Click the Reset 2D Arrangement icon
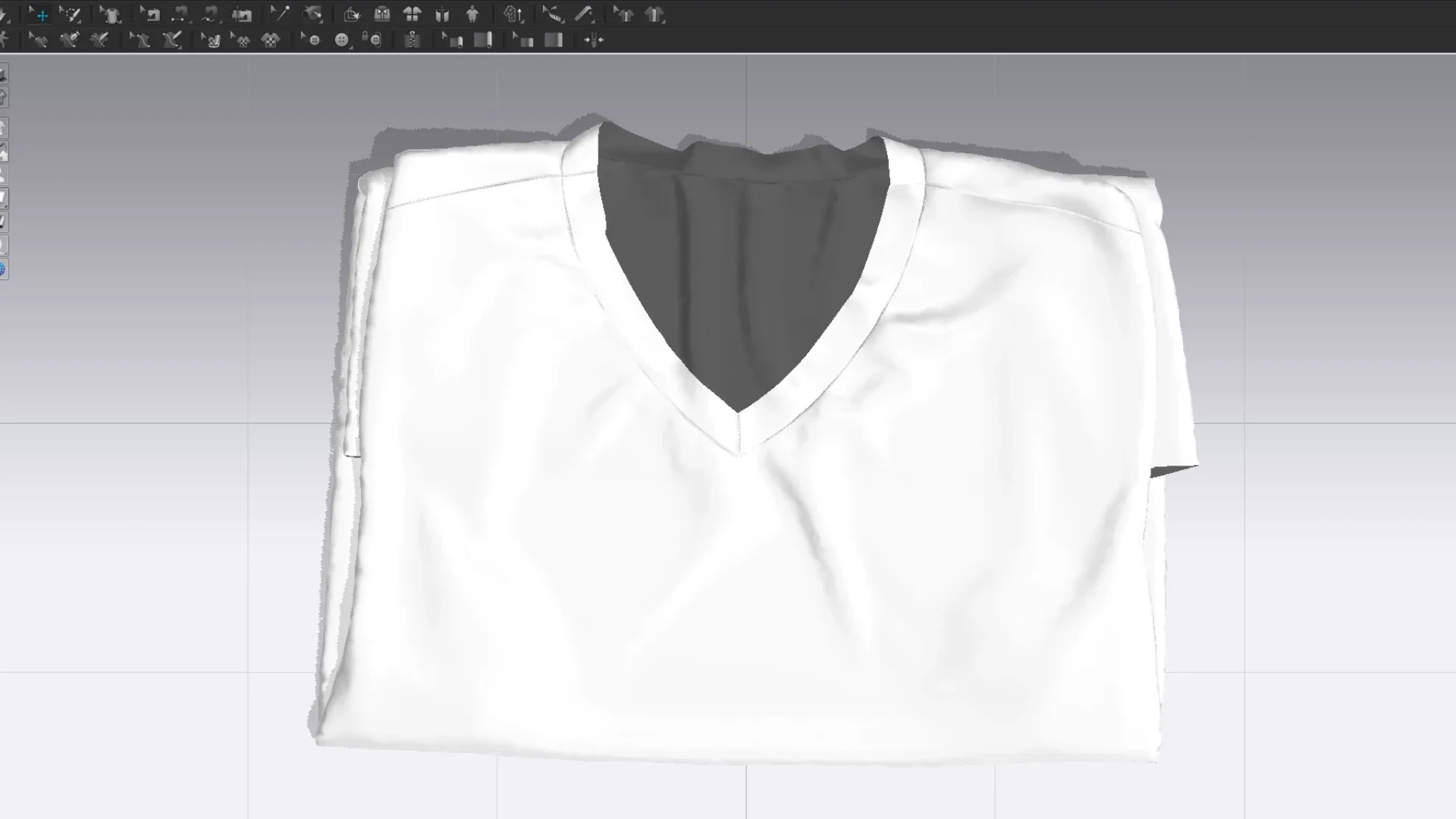 pos(412,14)
